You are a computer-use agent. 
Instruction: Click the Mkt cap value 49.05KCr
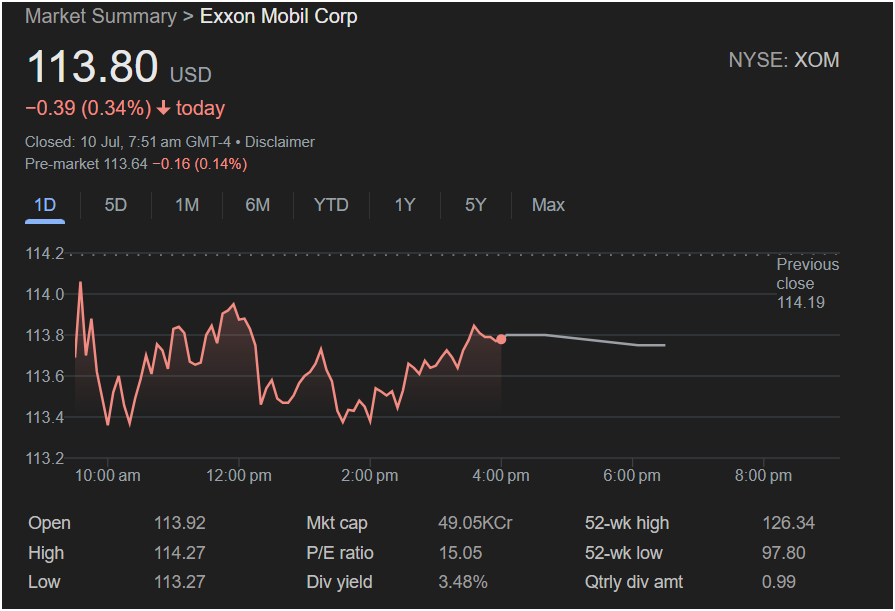[x=475, y=523]
